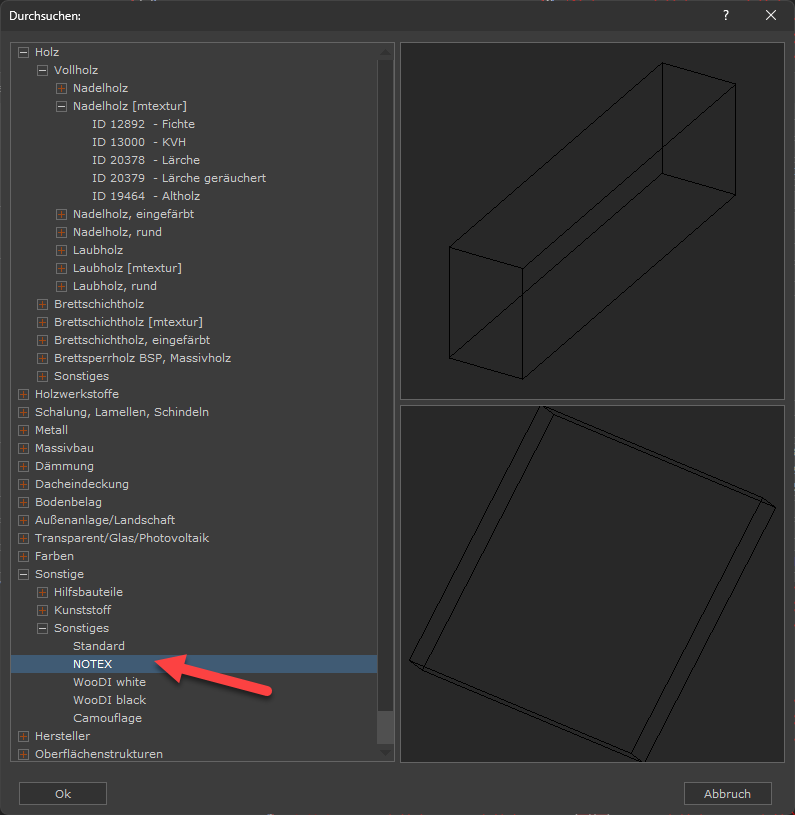The height and width of the screenshot is (815, 795).
Task: Collapse the Holz tree node
Action: [24, 52]
